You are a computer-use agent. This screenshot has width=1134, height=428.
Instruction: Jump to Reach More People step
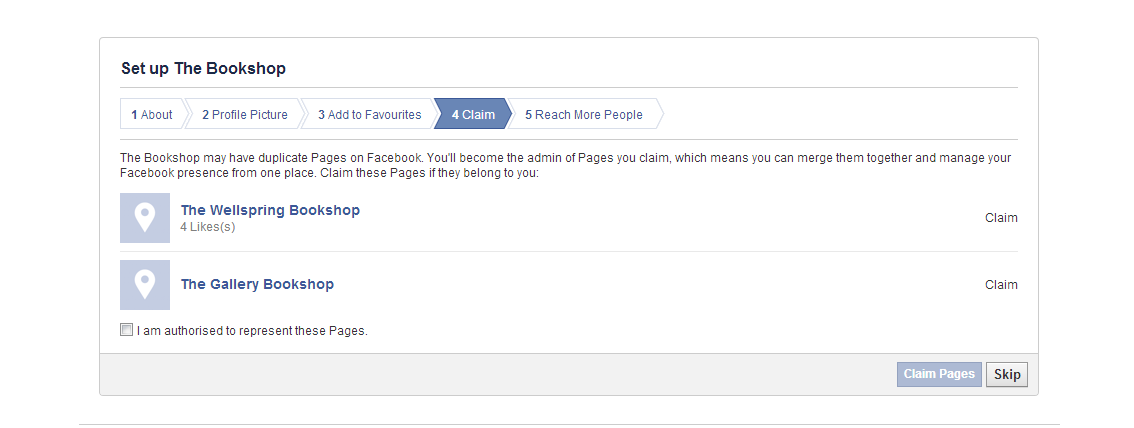pos(584,114)
